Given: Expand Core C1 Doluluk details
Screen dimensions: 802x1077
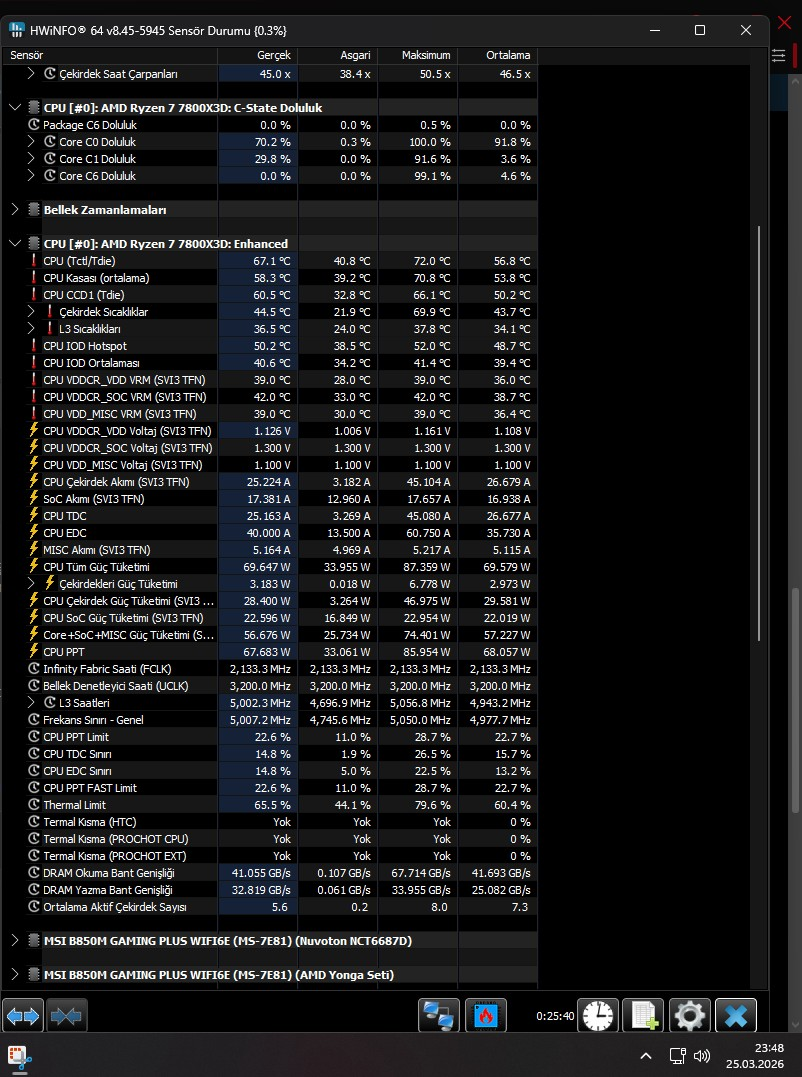Looking at the screenshot, I should (x=31, y=159).
